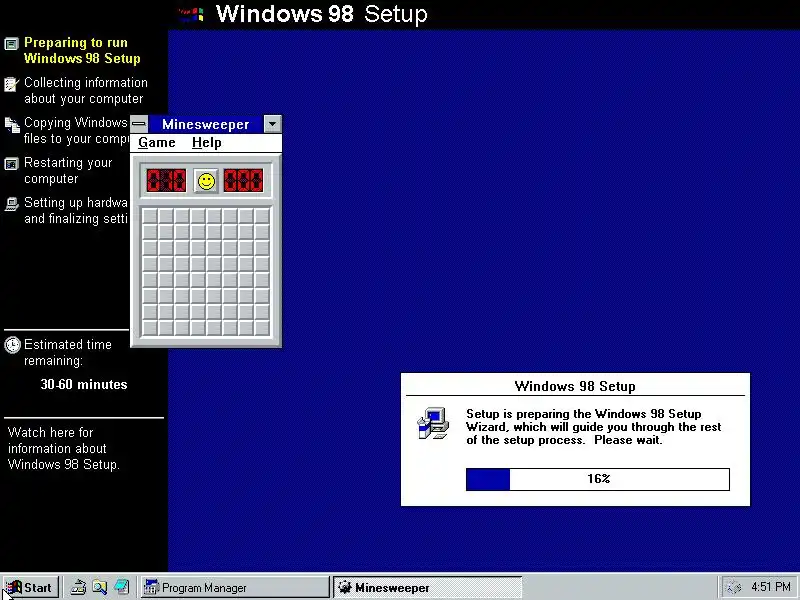Click the Minesweeper title bar
Screen dimensions: 800x600
coord(206,124)
